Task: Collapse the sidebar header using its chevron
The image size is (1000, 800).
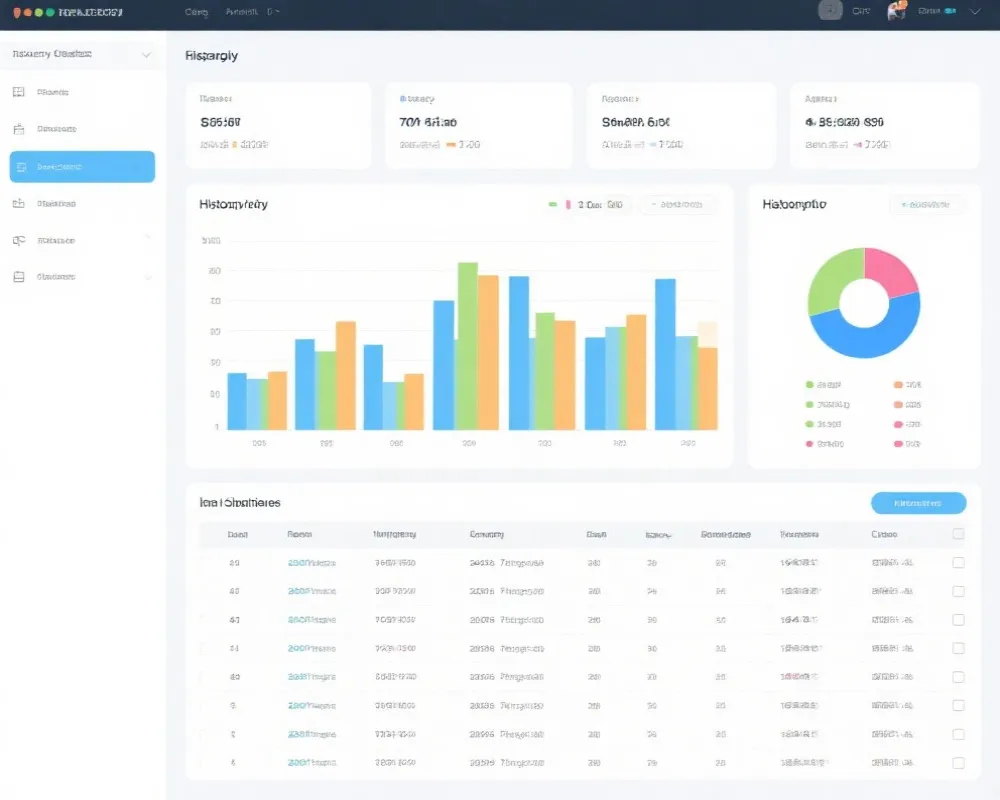Action: click(147, 55)
